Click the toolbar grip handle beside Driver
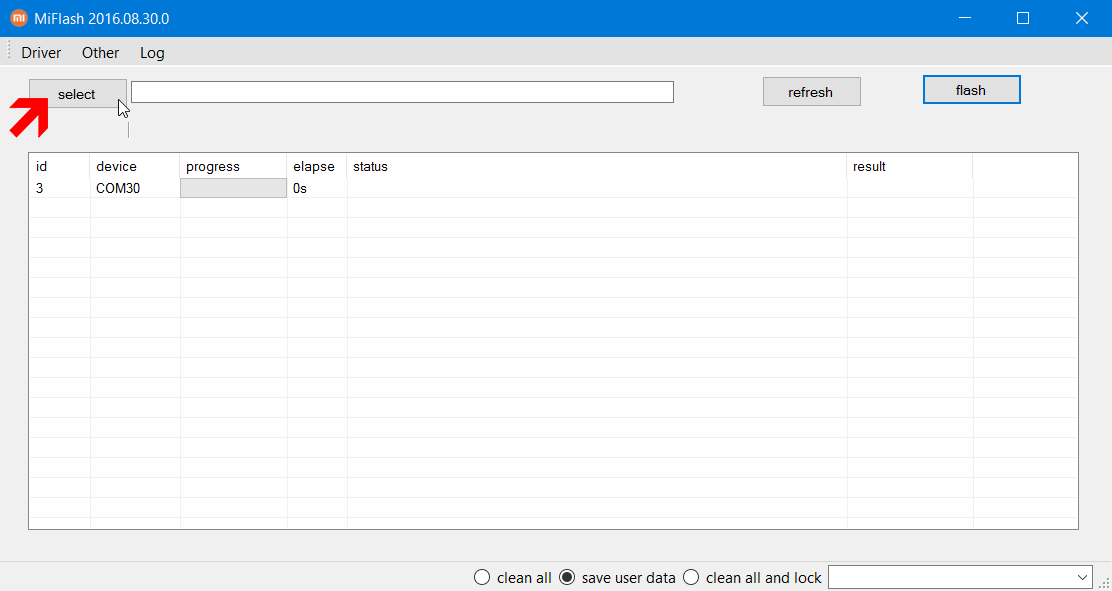The width and height of the screenshot is (1112, 591). (9, 52)
